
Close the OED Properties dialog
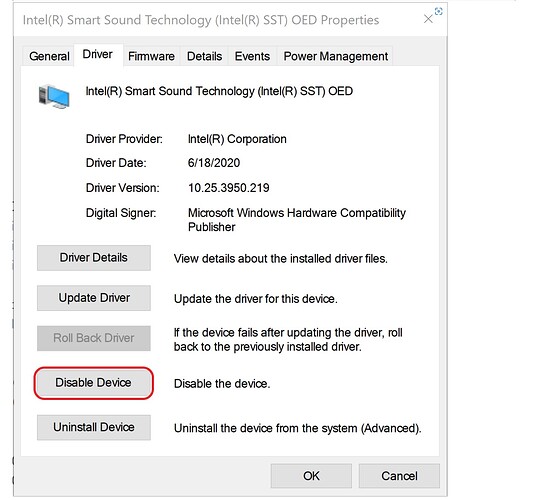[x=428, y=19]
